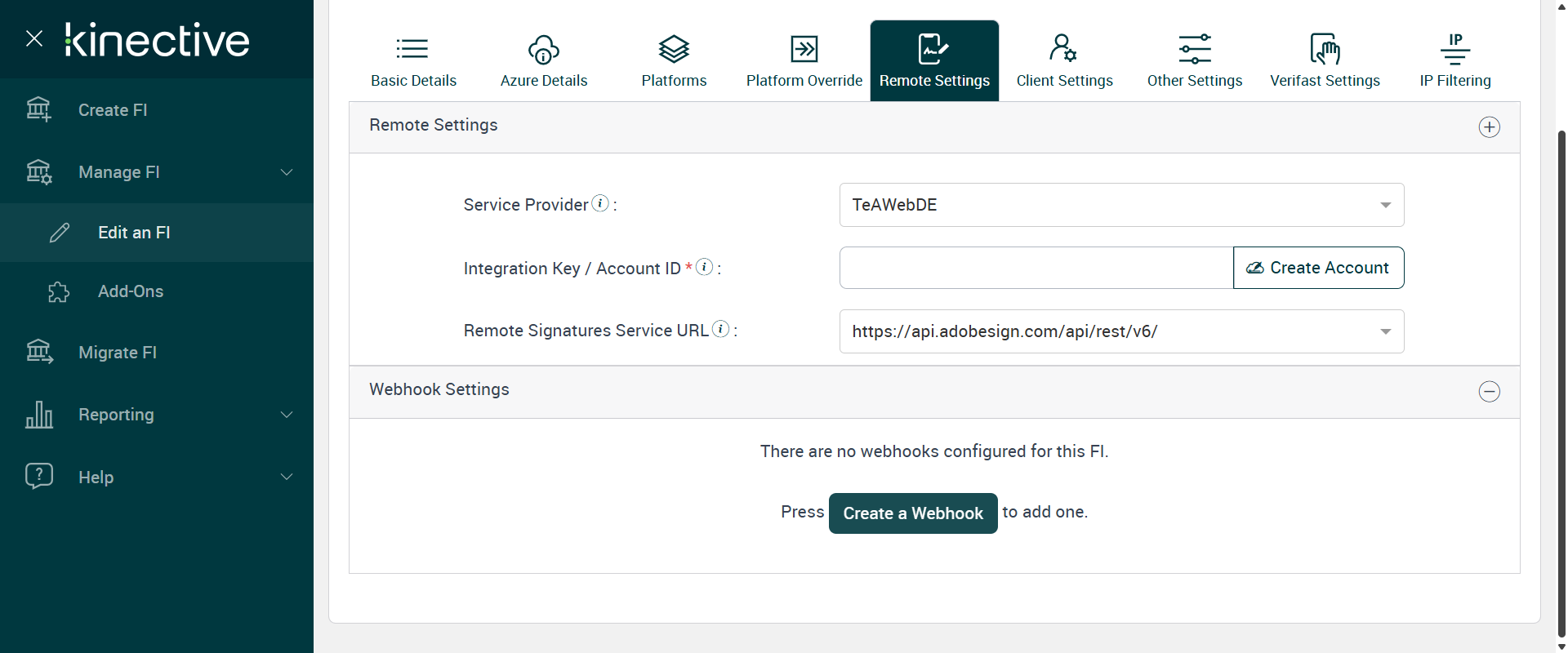Open the Remote Signatures Service URL dropdown
The image size is (1568, 653).
pos(1121,331)
